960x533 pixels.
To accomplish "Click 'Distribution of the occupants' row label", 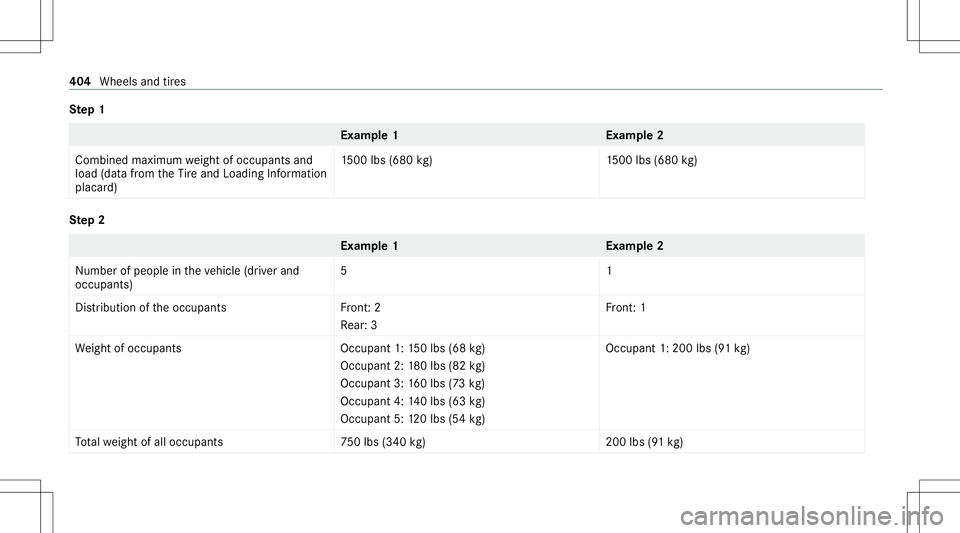I will (151, 308).
